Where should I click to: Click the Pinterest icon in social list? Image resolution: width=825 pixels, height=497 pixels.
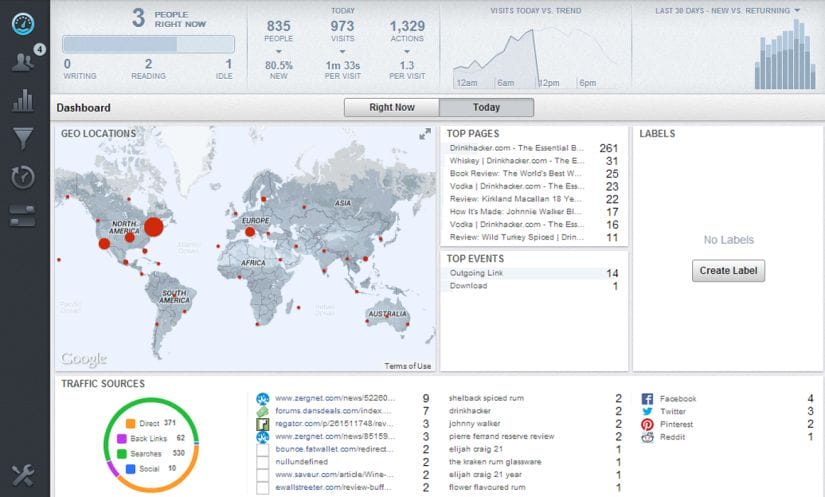[647, 424]
